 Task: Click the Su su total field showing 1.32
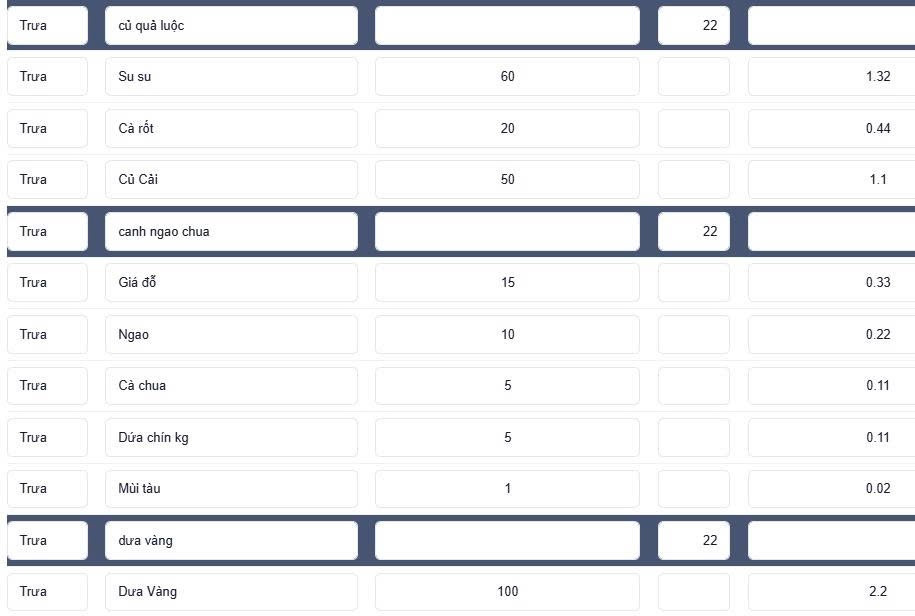pyautogui.click(x=832, y=76)
